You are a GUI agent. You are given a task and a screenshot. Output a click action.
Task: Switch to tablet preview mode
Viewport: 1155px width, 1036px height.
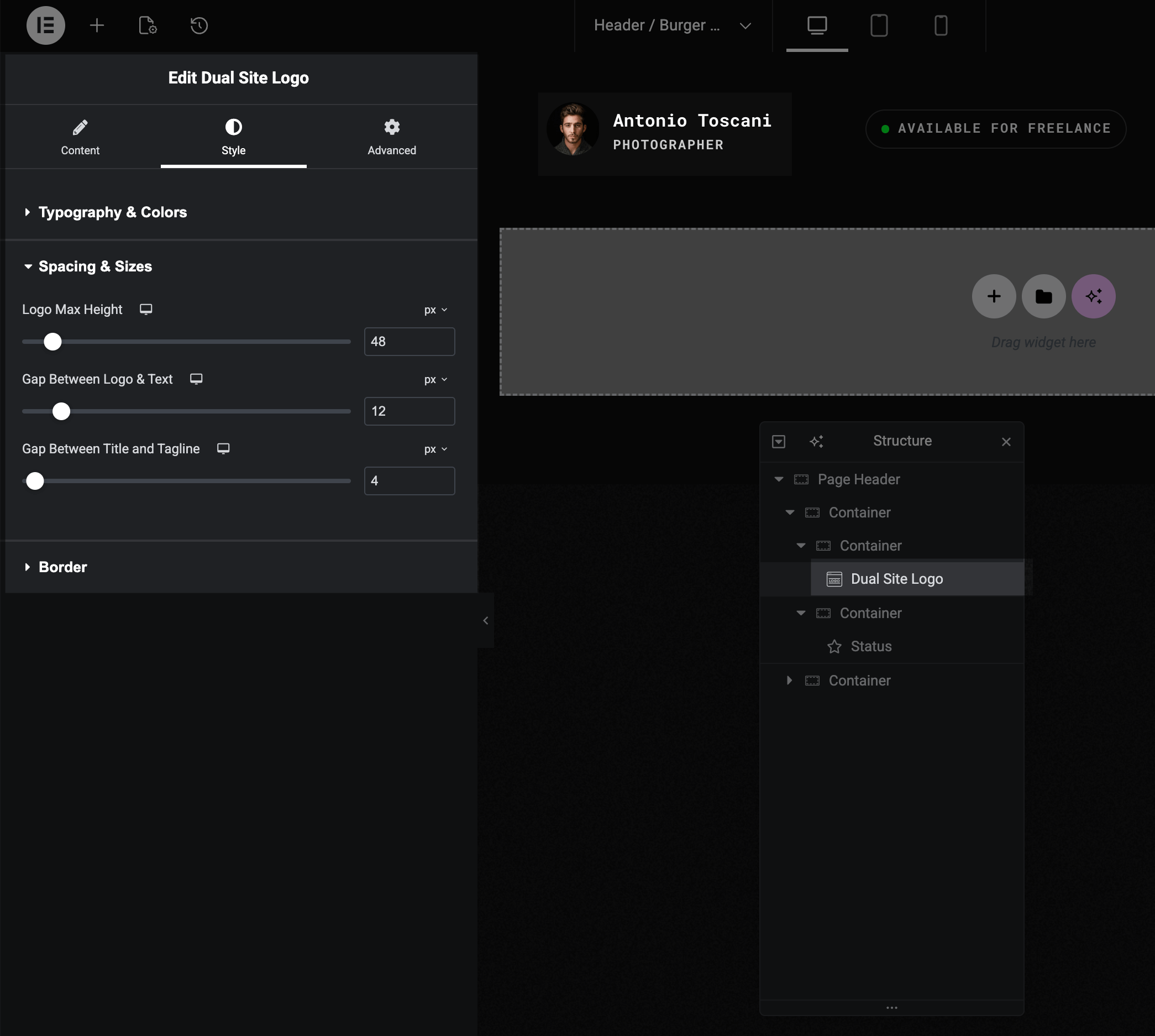click(x=879, y=25)
